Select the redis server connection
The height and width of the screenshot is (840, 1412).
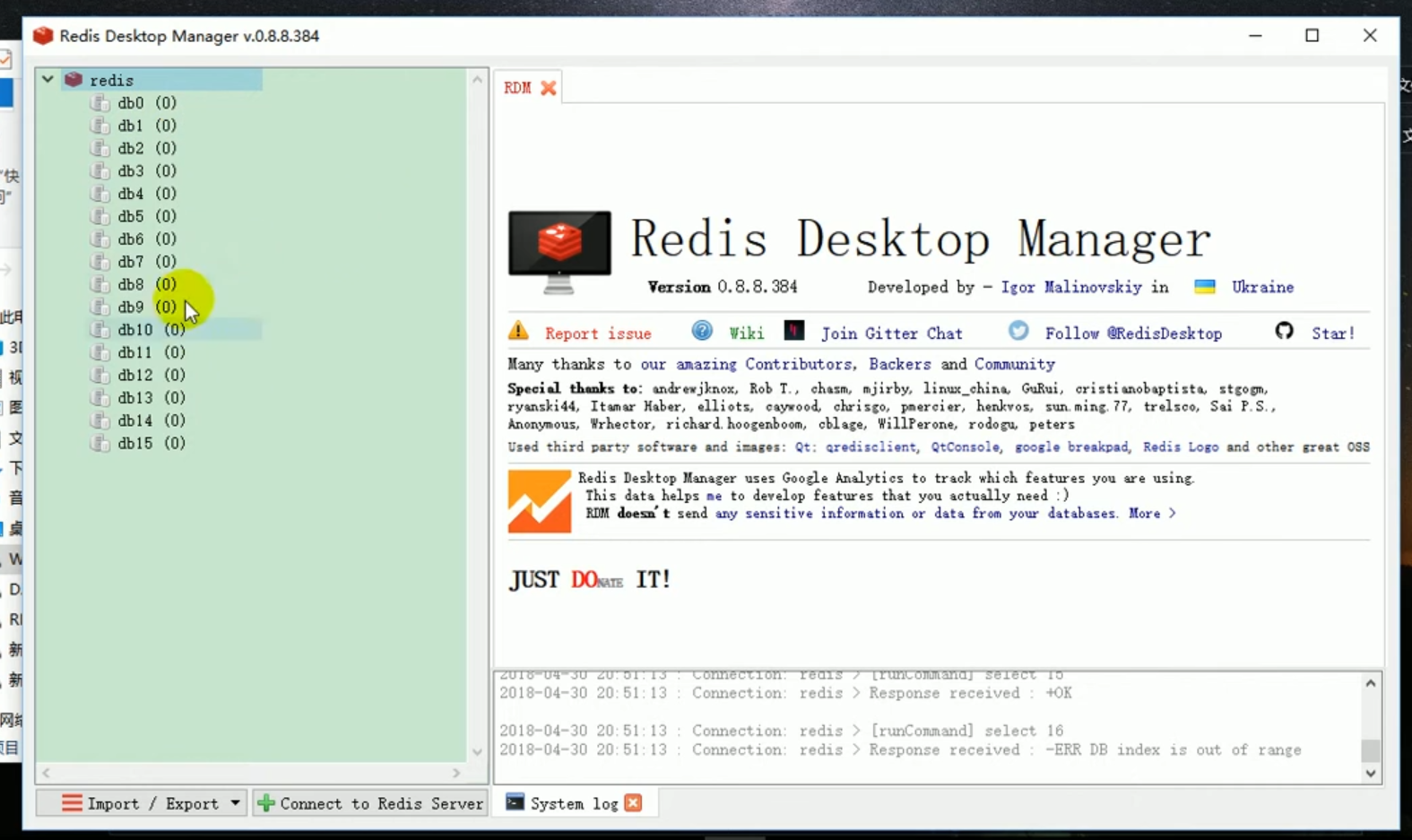[111, 80]
